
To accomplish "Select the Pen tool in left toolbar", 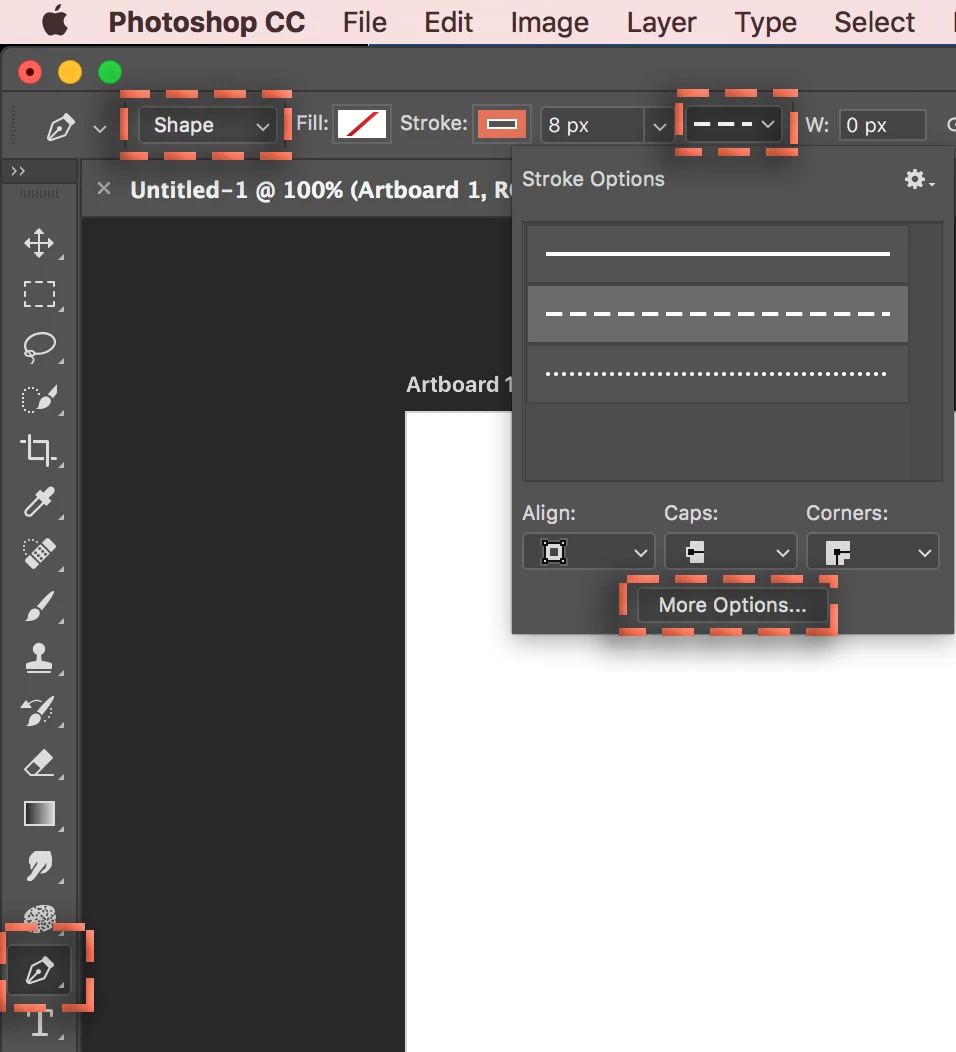I will (39, 970).
